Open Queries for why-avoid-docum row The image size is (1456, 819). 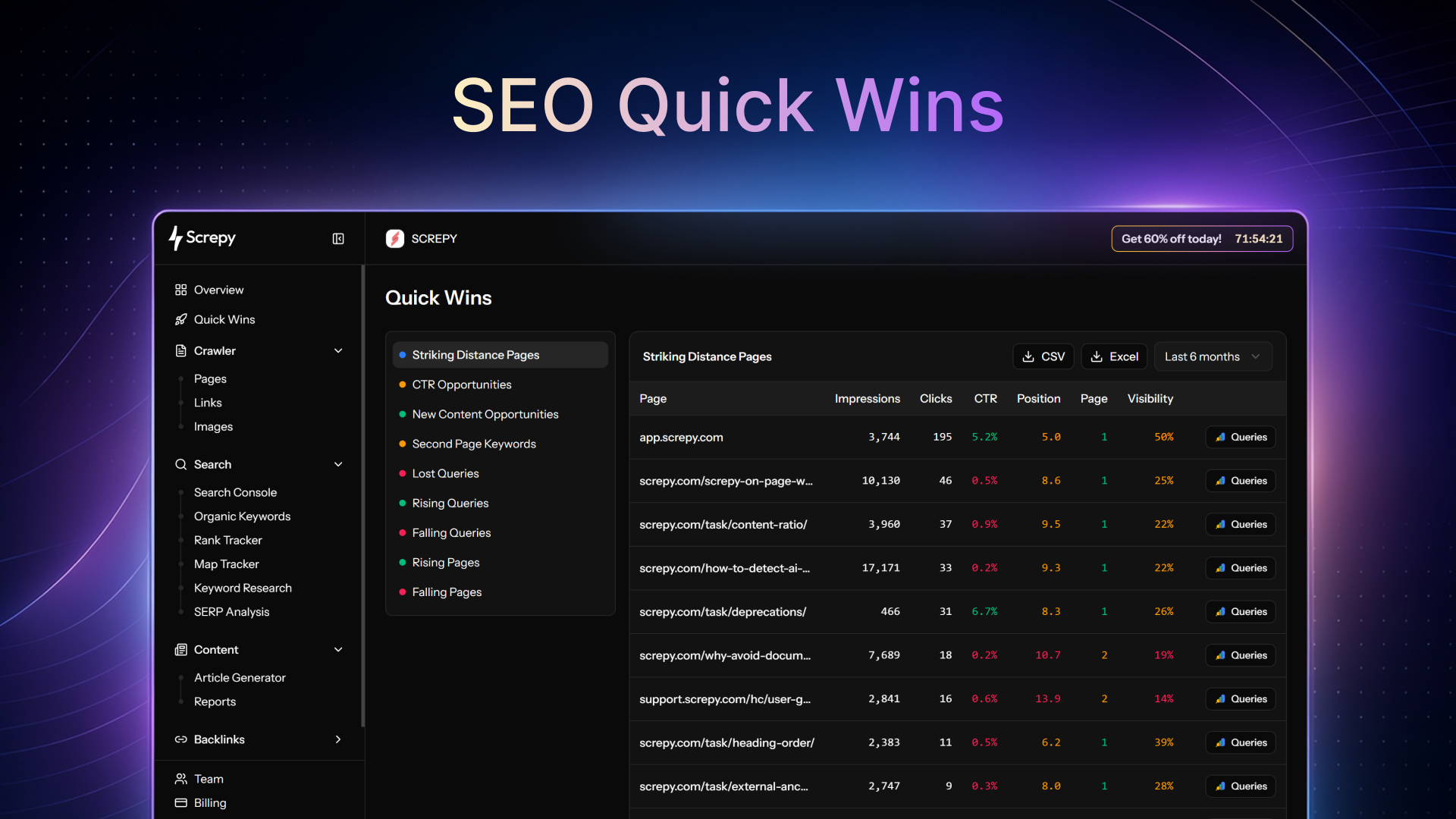coord(1241,655)
